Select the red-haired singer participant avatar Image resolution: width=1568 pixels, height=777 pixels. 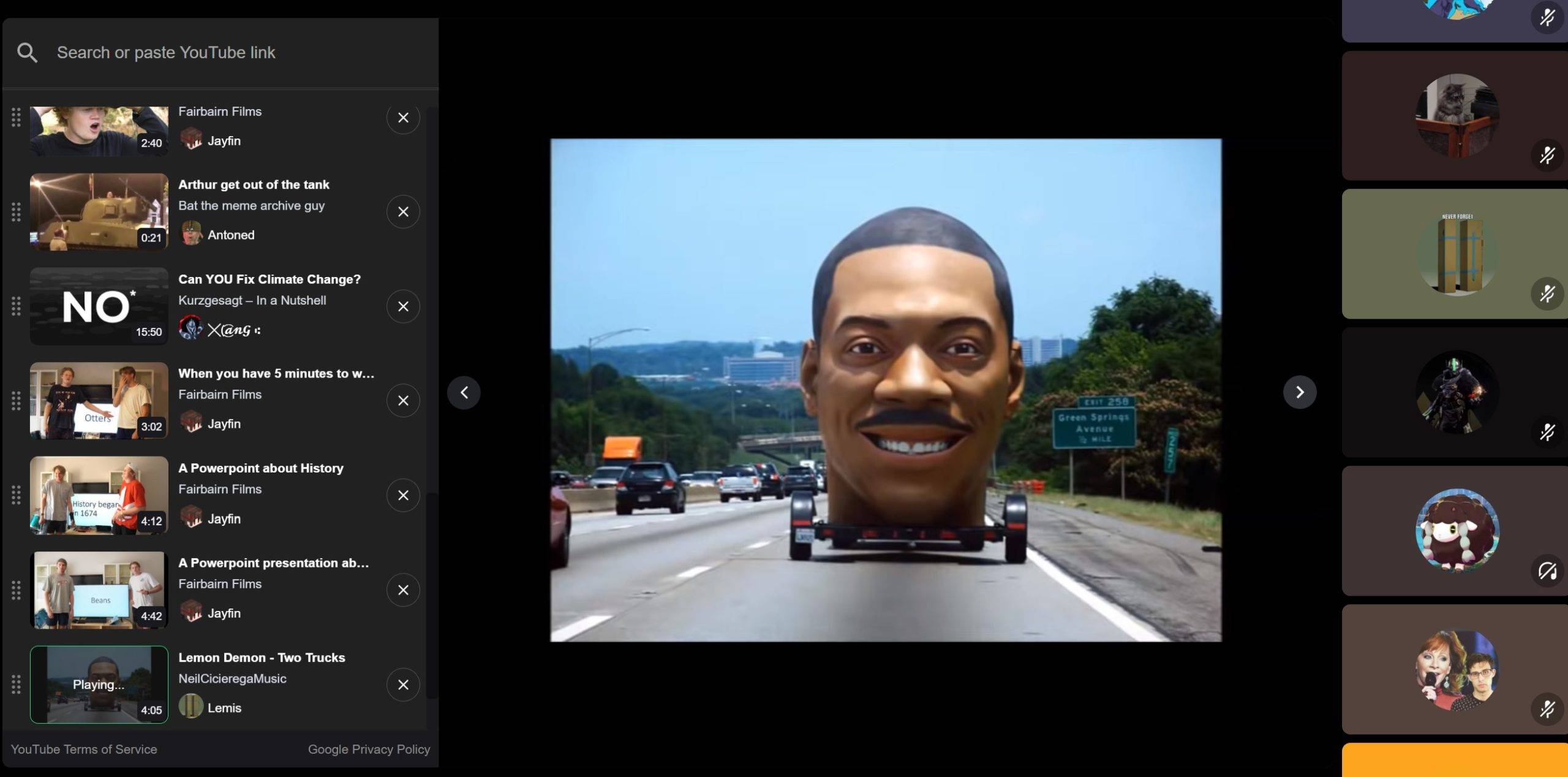[1457, 670]
